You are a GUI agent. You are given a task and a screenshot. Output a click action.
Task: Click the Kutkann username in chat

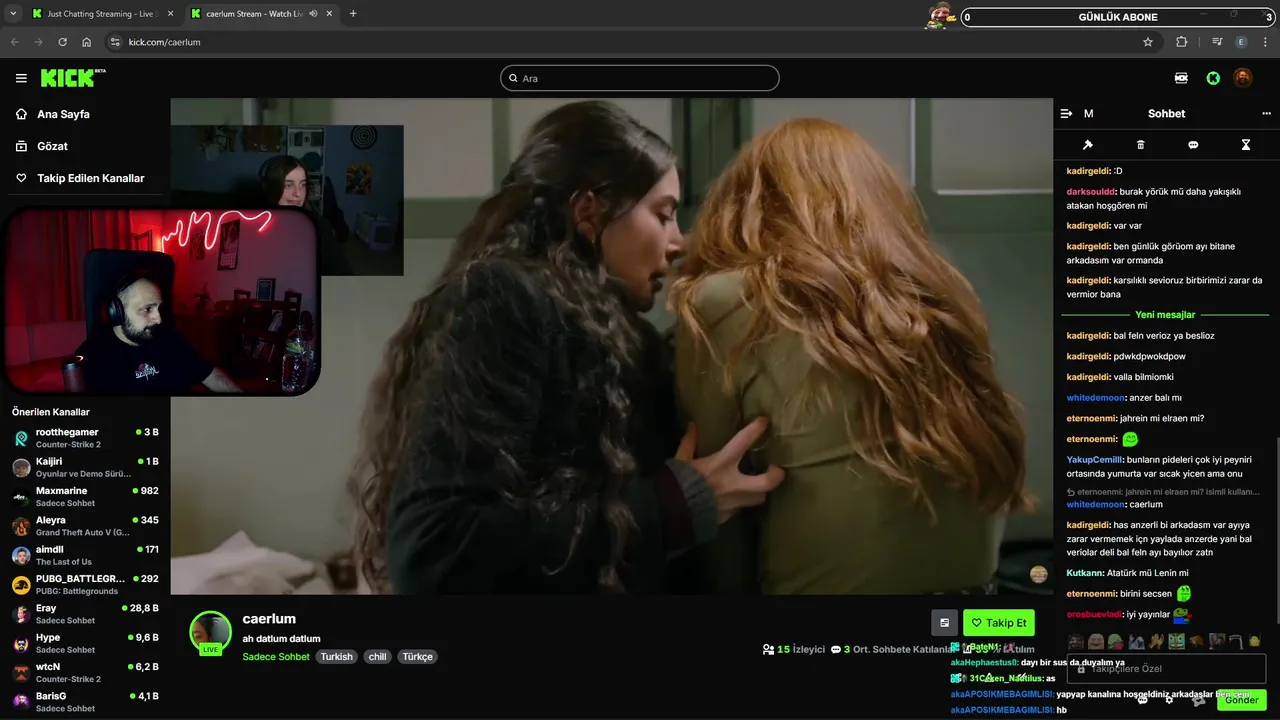(1085, 573)
